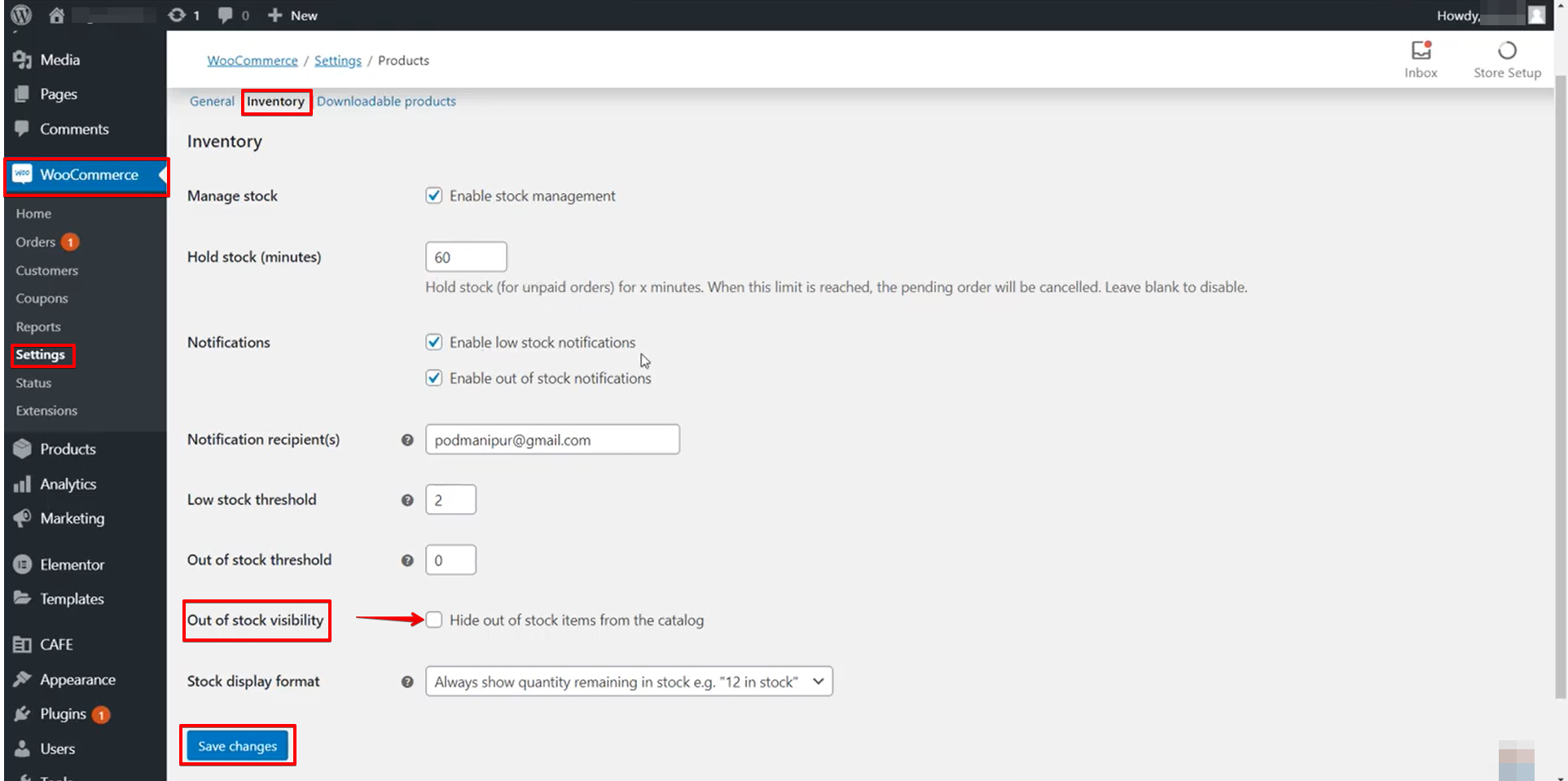This screenshot has width=1568, height=781.
Task: Open the site home icon
Action: click(56, 15)
